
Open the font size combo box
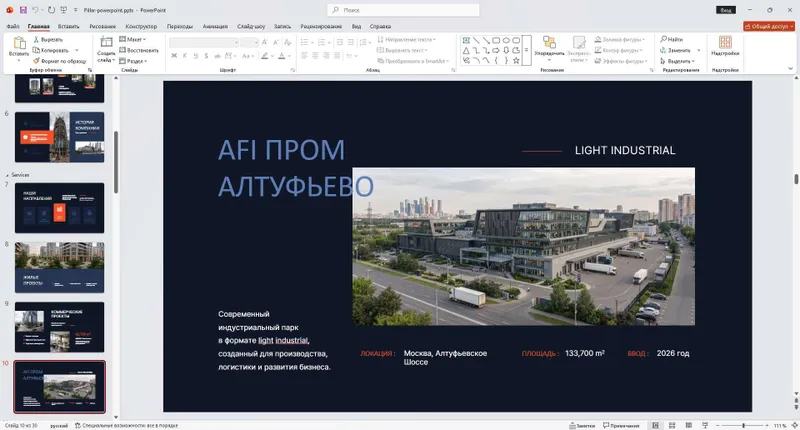click(x=249, y=42)
